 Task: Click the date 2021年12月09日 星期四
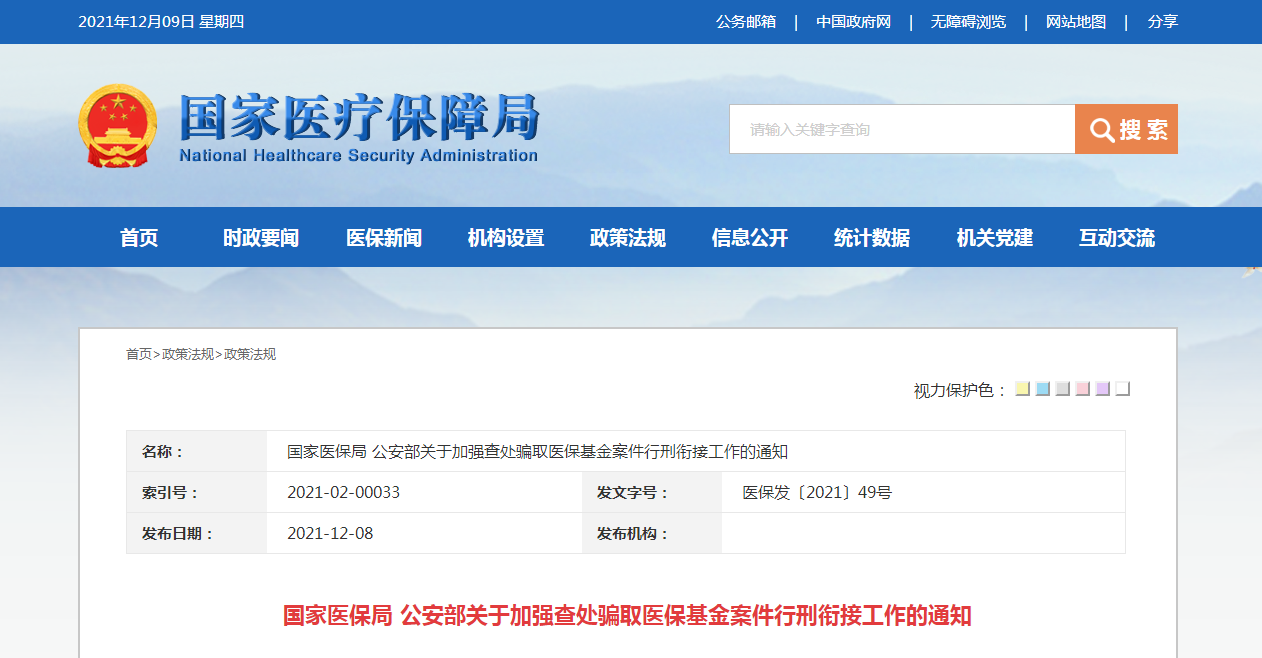161,22
